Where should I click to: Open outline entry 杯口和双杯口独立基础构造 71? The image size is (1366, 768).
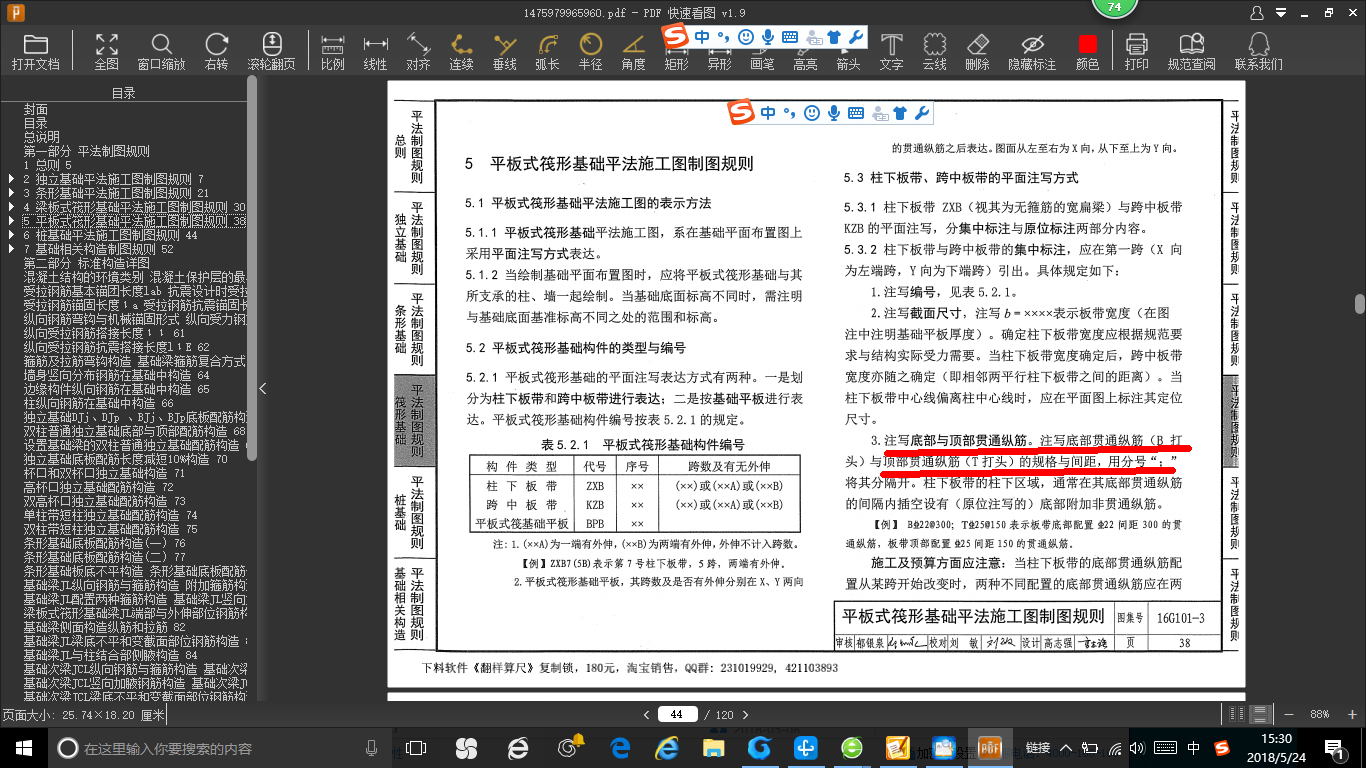(x=104, y=473)
